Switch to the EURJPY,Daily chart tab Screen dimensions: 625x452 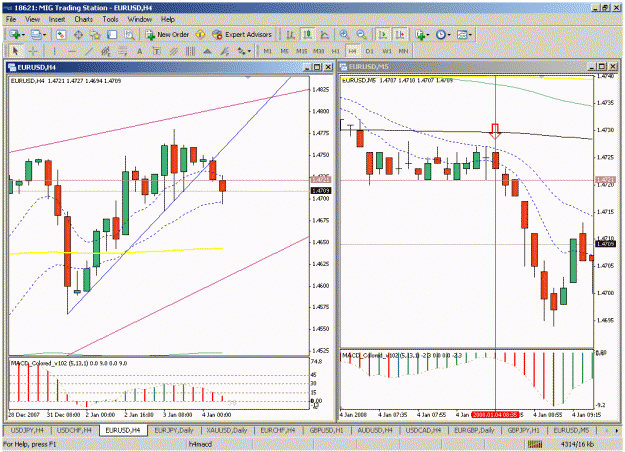[x=173, y=430]
